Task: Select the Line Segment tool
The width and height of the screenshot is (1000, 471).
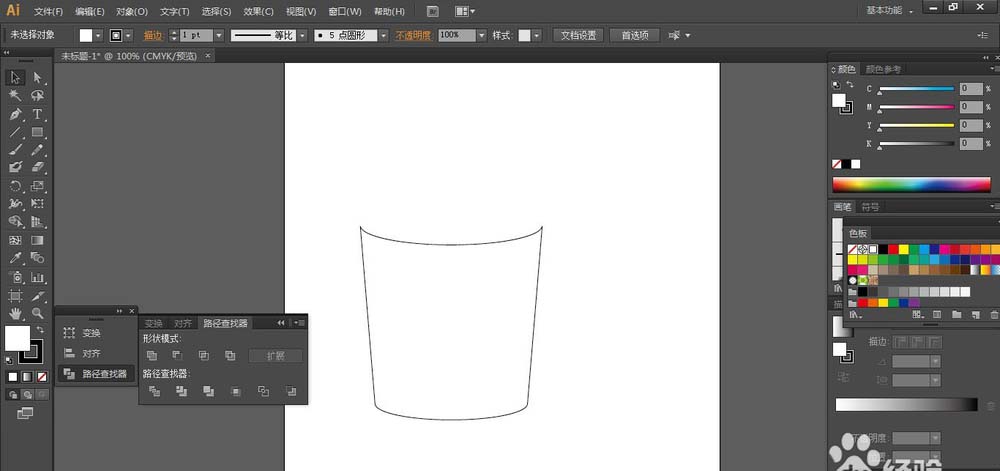Action: [15, 132]
